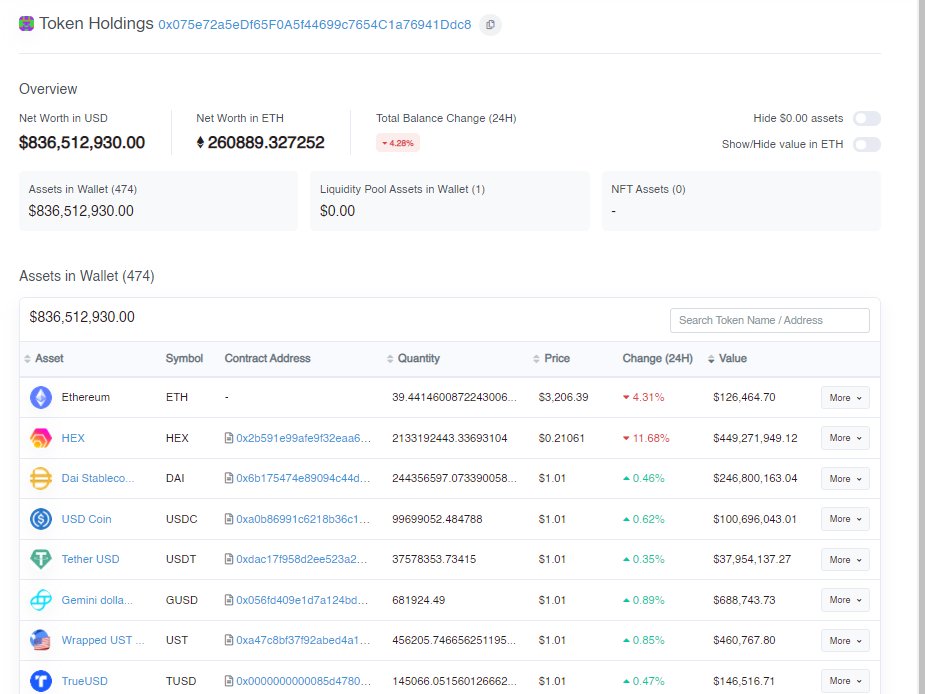The image size is (925, 694).
Task: Click the page vertical scrollbar
Action: click(x=921, y=347)
